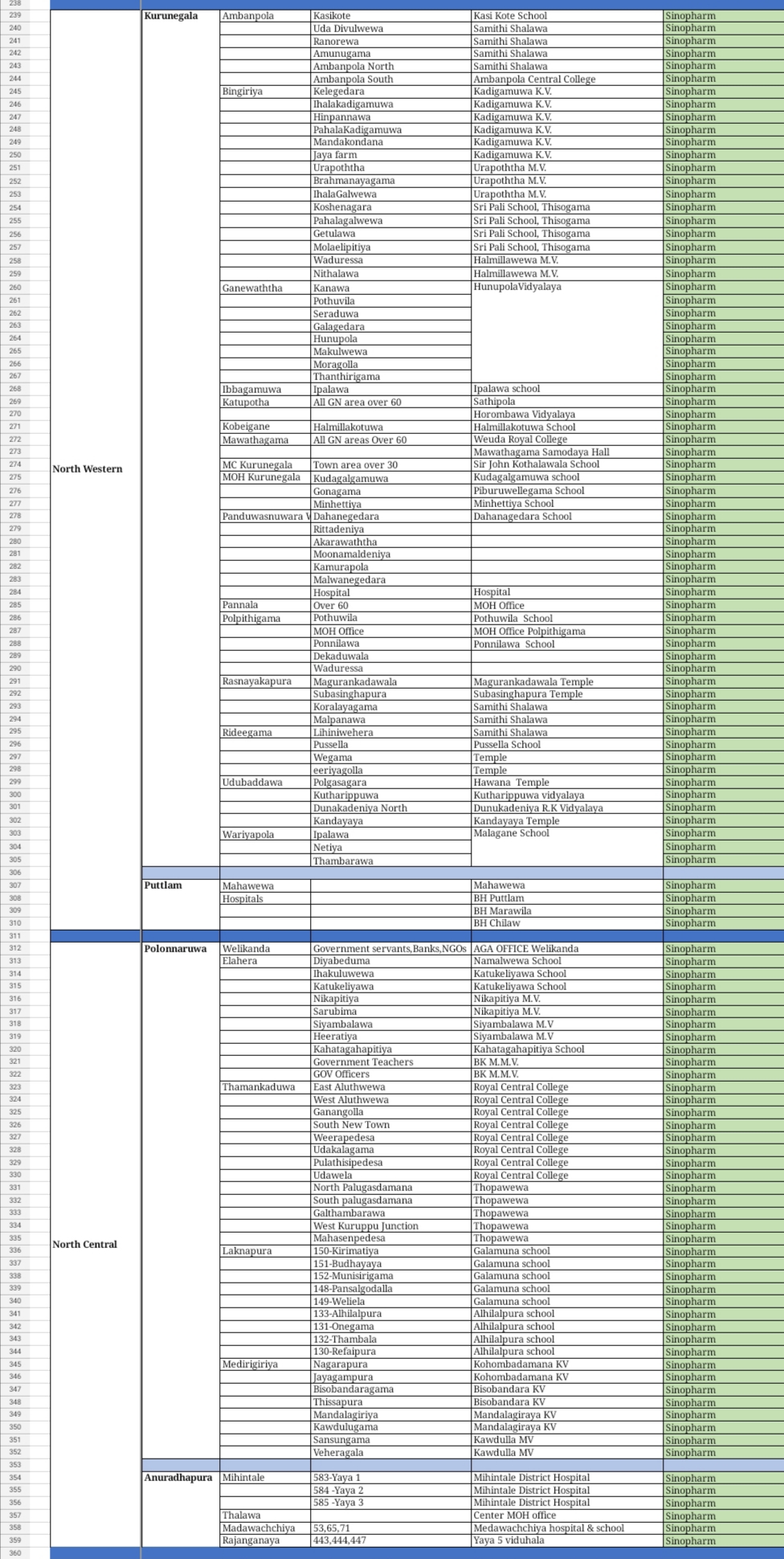Click the 152-Munisirigama cell
784x1559 pixels.
391,1275
